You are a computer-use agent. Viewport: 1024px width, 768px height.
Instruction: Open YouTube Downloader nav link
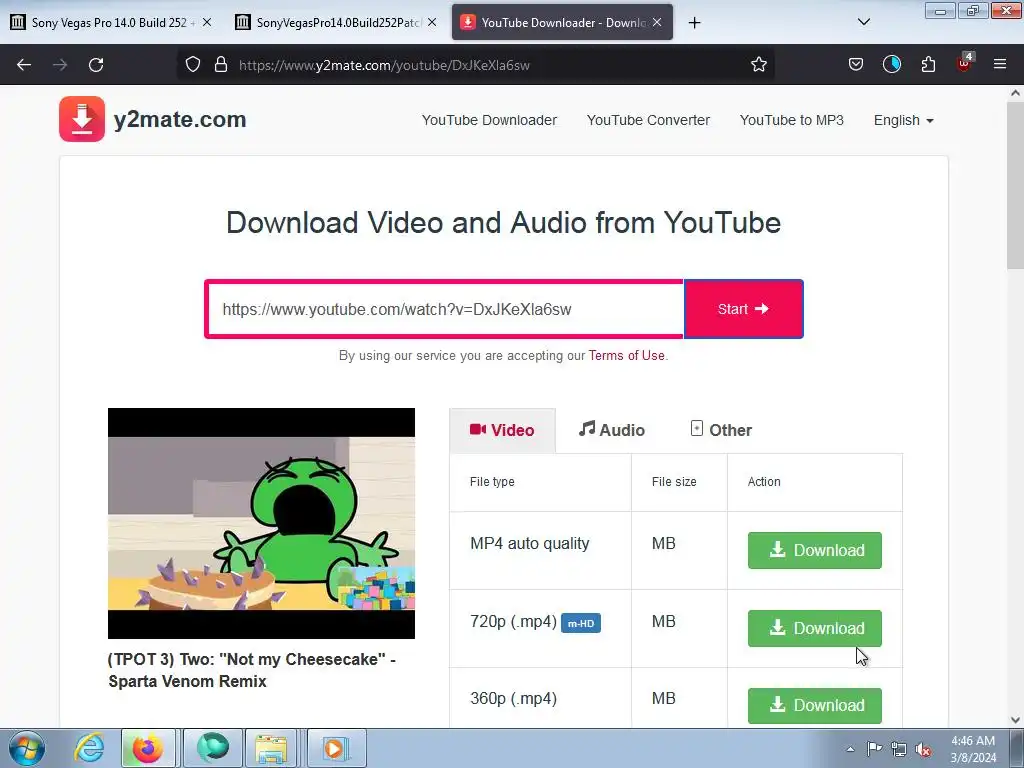pyautogui.click(x=489, y=120)
